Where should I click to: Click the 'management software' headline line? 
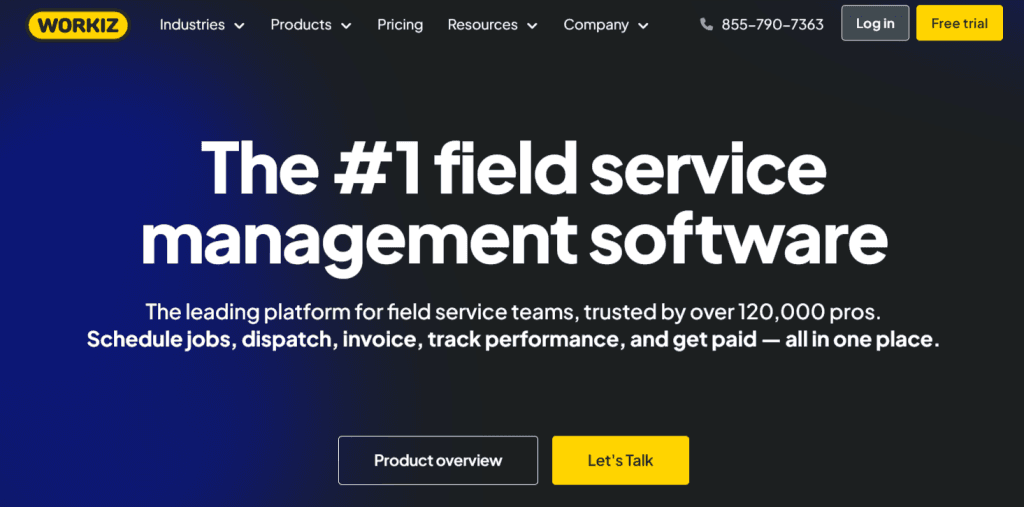[x=513, y=238]
